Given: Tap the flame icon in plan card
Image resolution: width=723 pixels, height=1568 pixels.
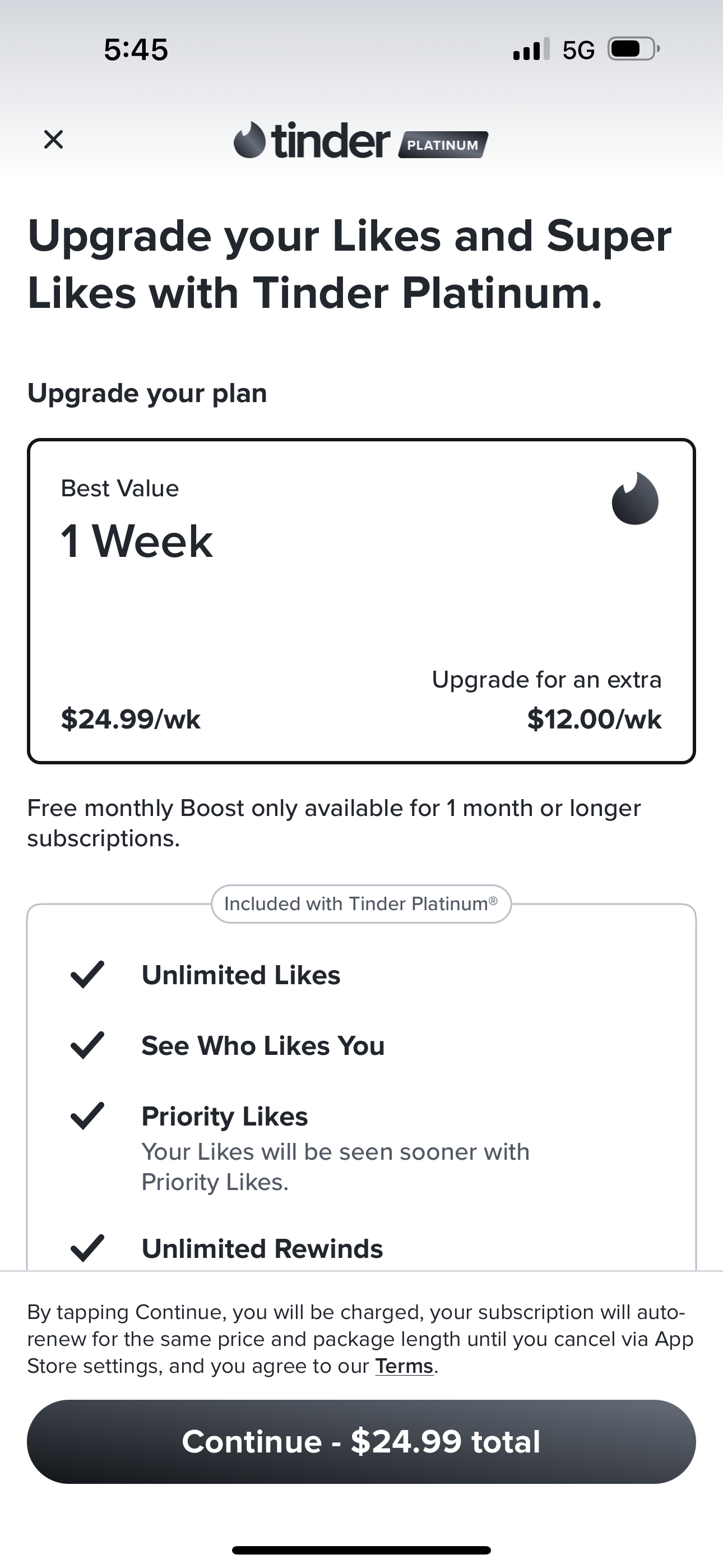Looking at the screenshot, I should 635,499.
